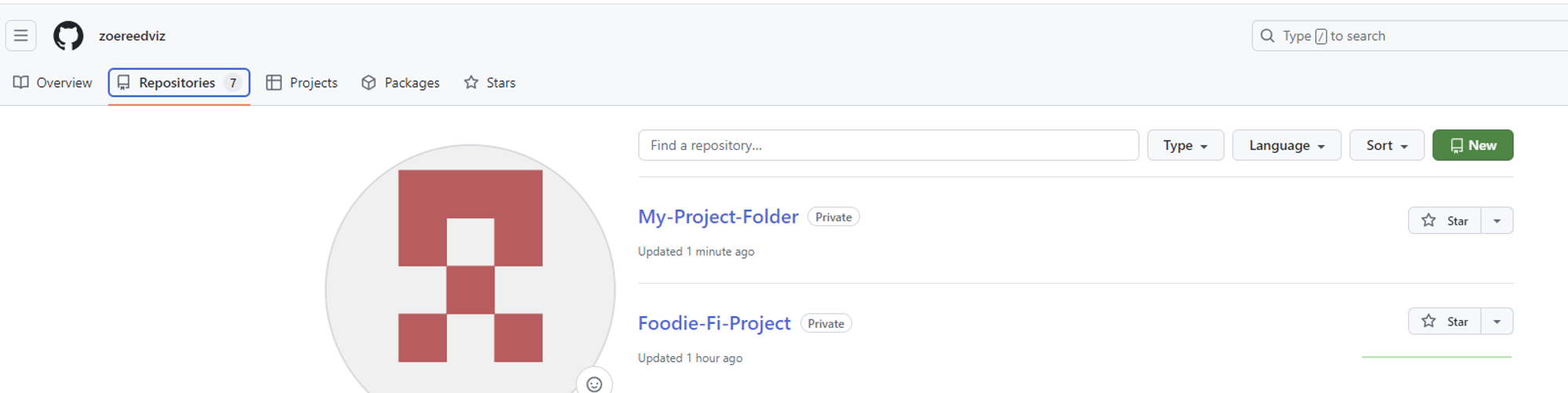Viewport: 1568px width, 393px height.
Task: Open star list dropdown for Foodie-Fi-Project
Action: click(1497, 322)
